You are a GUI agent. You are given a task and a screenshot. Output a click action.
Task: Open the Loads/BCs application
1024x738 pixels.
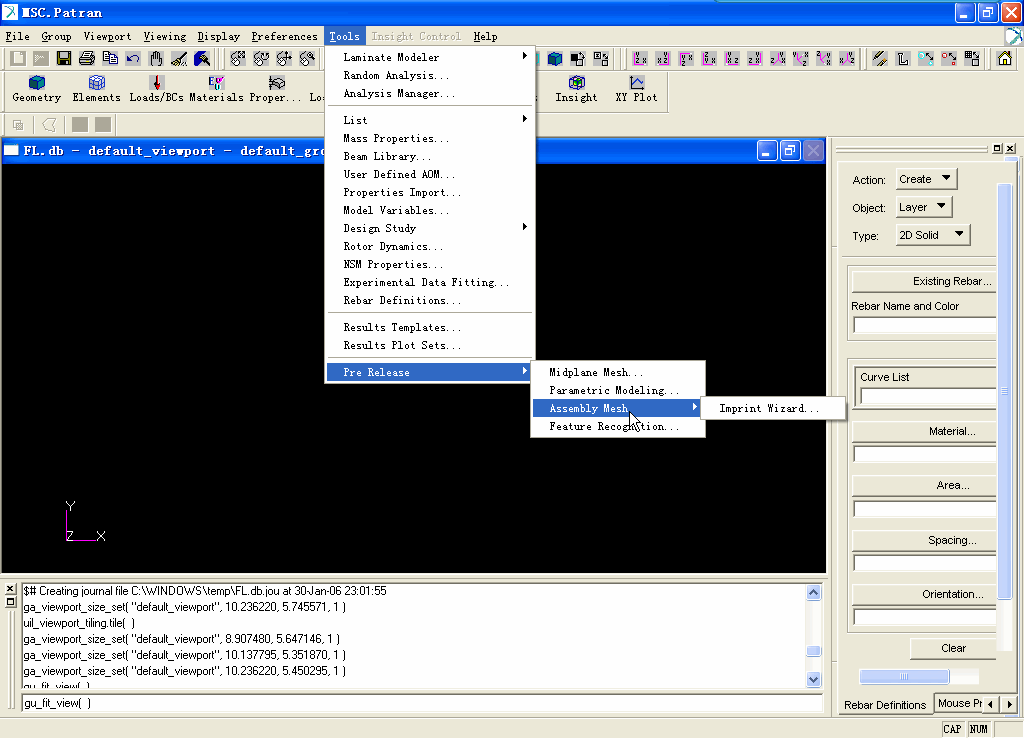(x=156, y=89)
